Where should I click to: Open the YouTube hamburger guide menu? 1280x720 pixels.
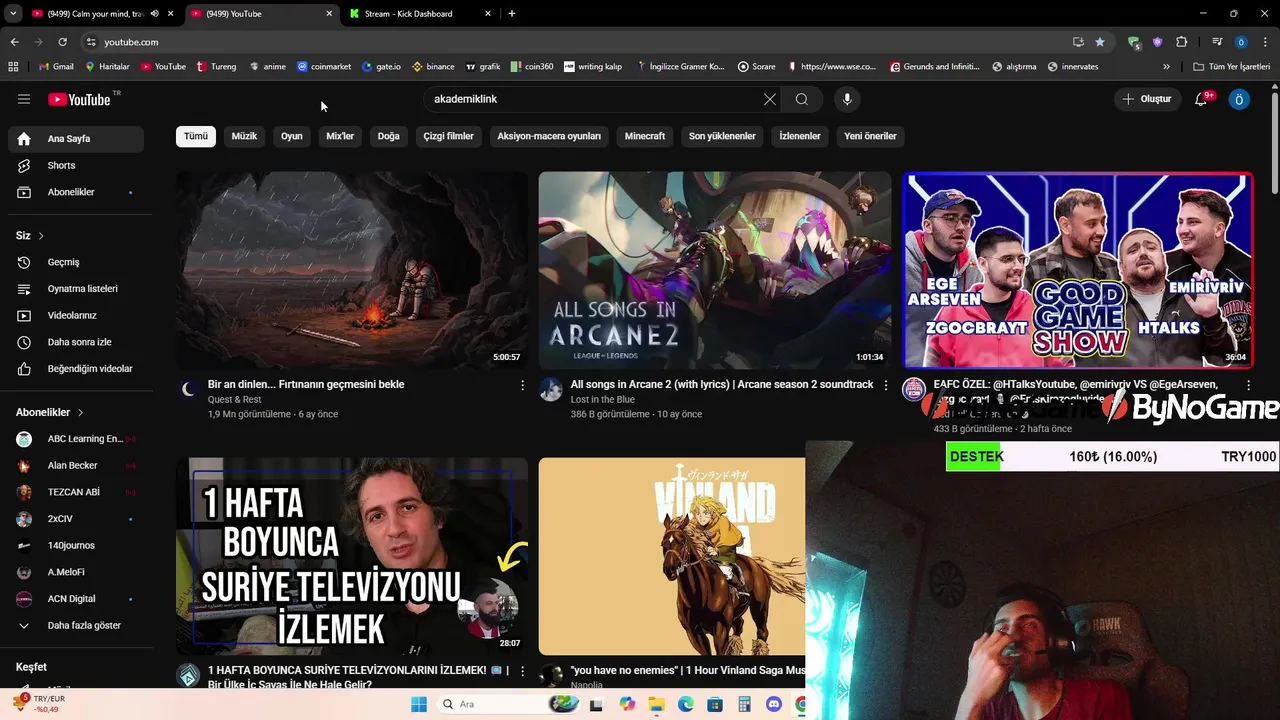(x=24, y=99)
